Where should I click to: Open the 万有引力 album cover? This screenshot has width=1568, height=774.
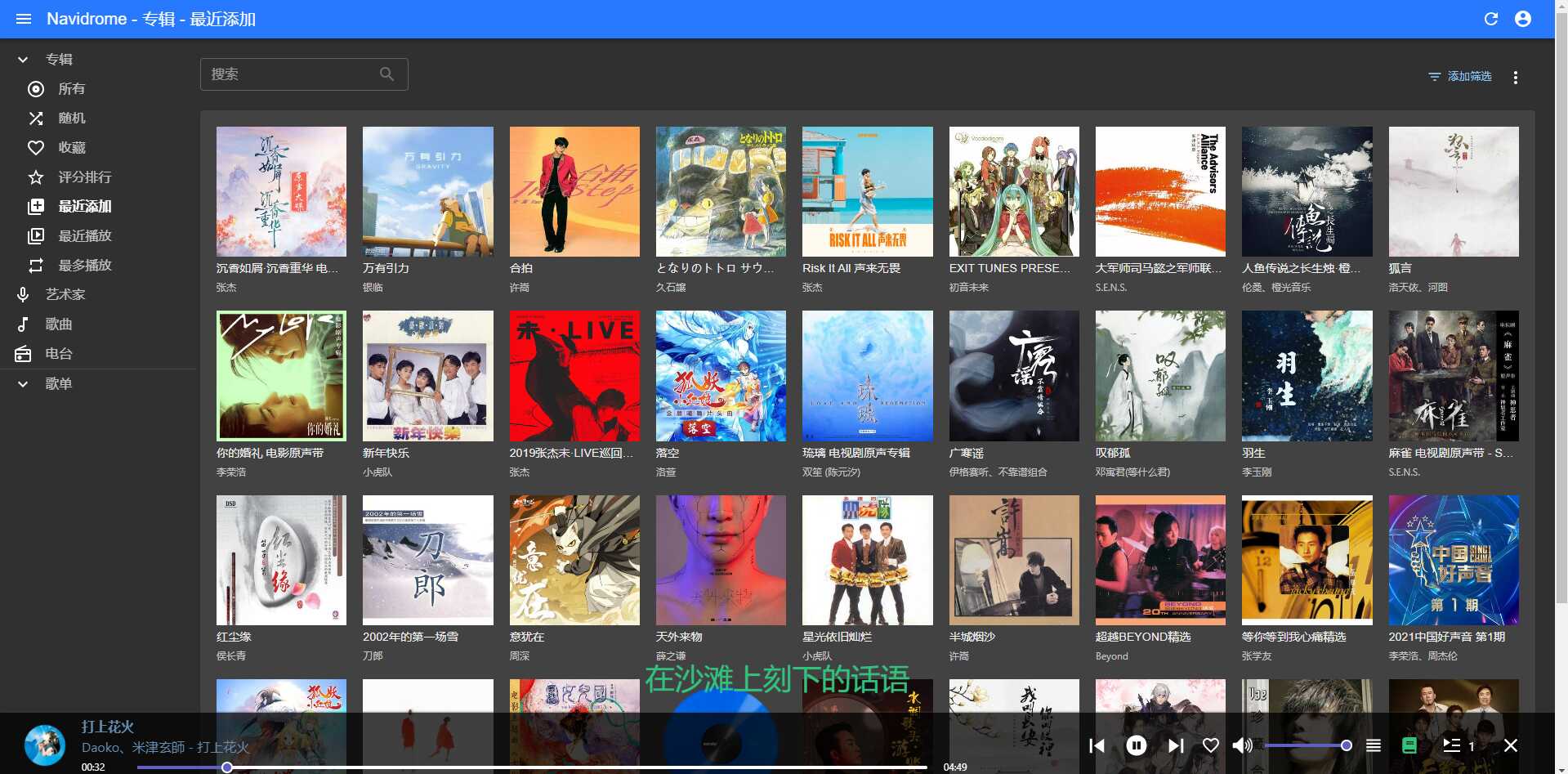427,191
